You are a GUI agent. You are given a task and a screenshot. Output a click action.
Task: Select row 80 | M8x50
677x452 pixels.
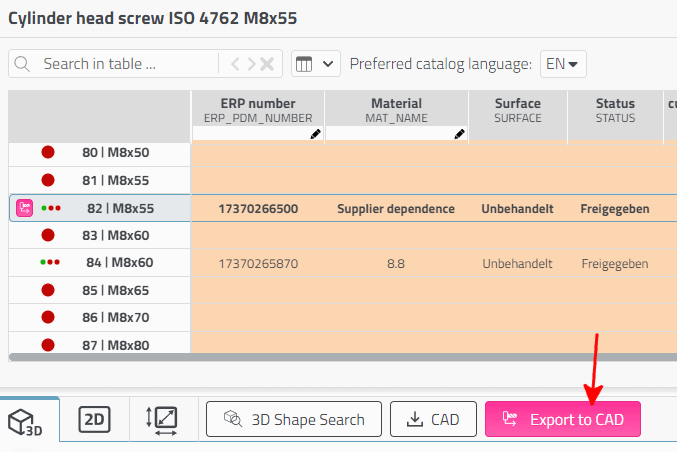click(x=115, y=153)
